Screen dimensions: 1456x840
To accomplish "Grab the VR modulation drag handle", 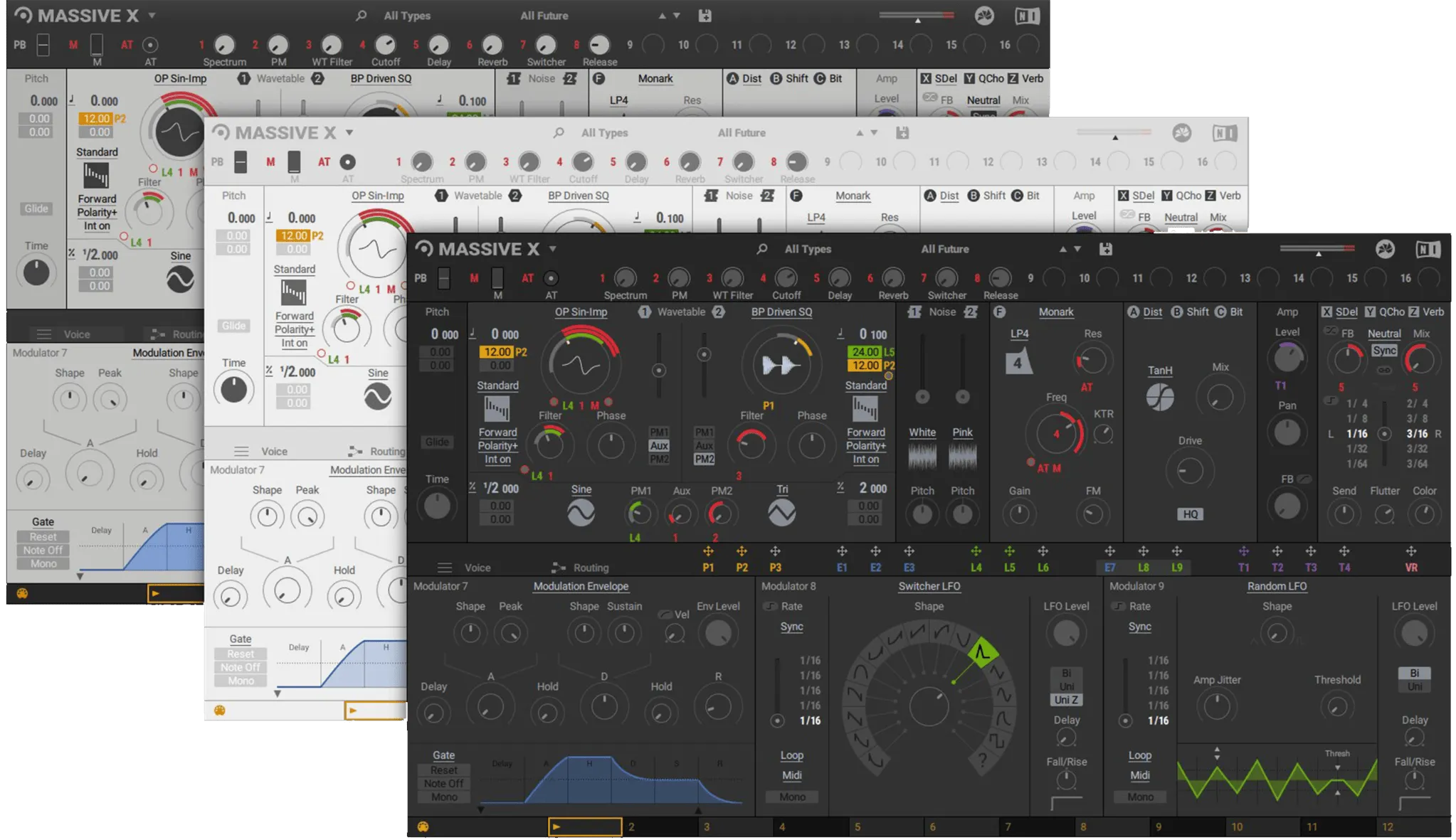I will coord(1410,551).
